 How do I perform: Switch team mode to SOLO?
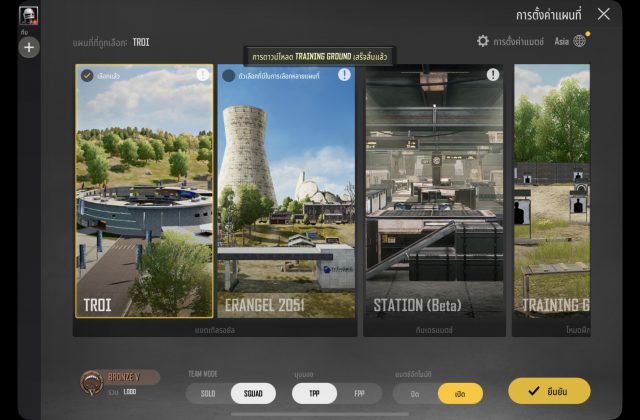pyautogui.click(x=208, y=393)
